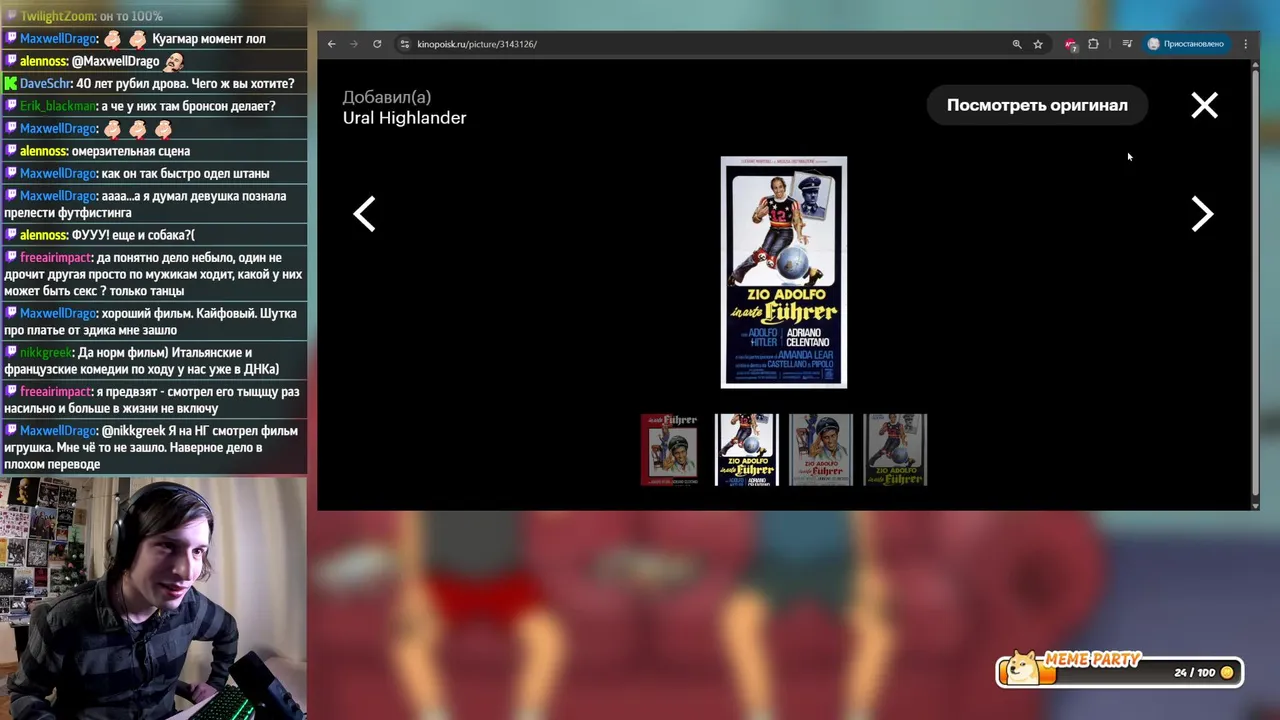Open the zoom magnifier icon in address bar
The image size is (1280, 720).
tap(1017, 44)
